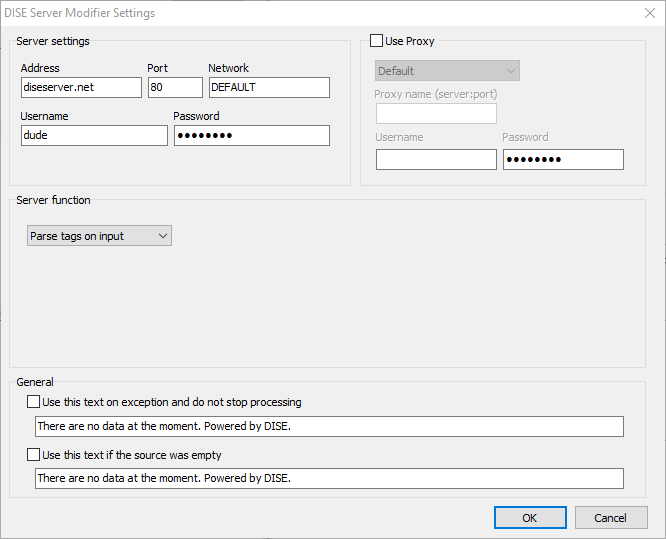Open the Server function dropdown
Screen dimensions: 666x539
point(99,236)
